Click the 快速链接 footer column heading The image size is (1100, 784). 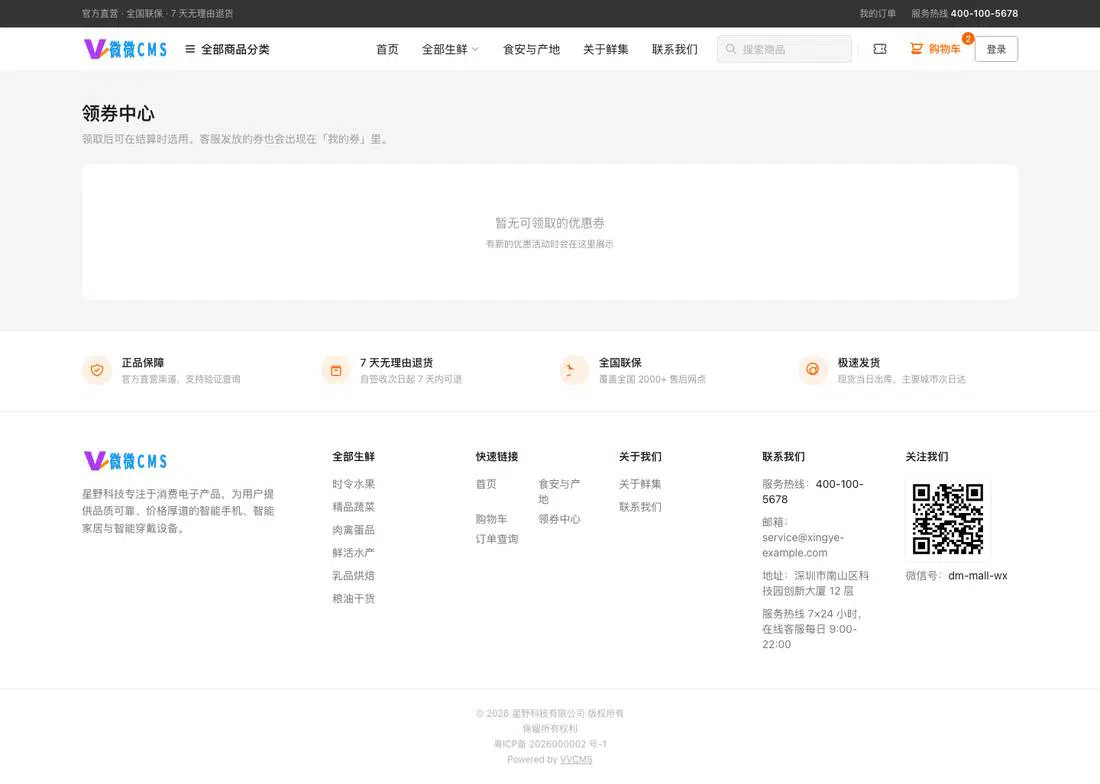[497, 457]
